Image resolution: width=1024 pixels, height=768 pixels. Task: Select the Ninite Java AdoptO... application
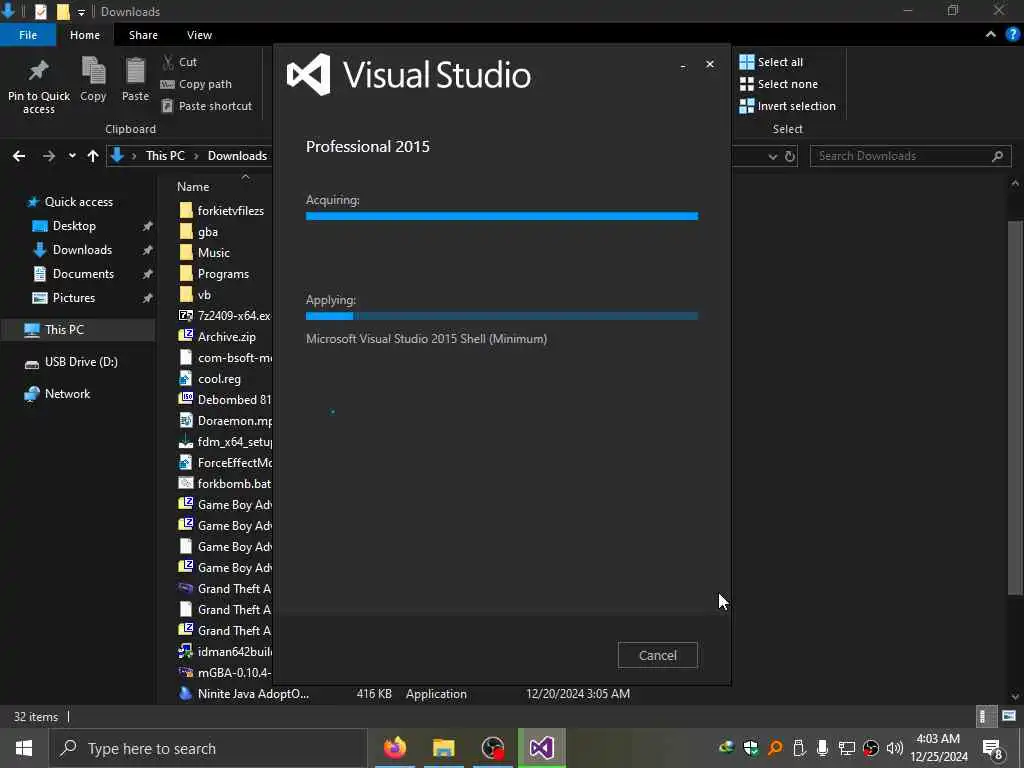click(253, 694)
